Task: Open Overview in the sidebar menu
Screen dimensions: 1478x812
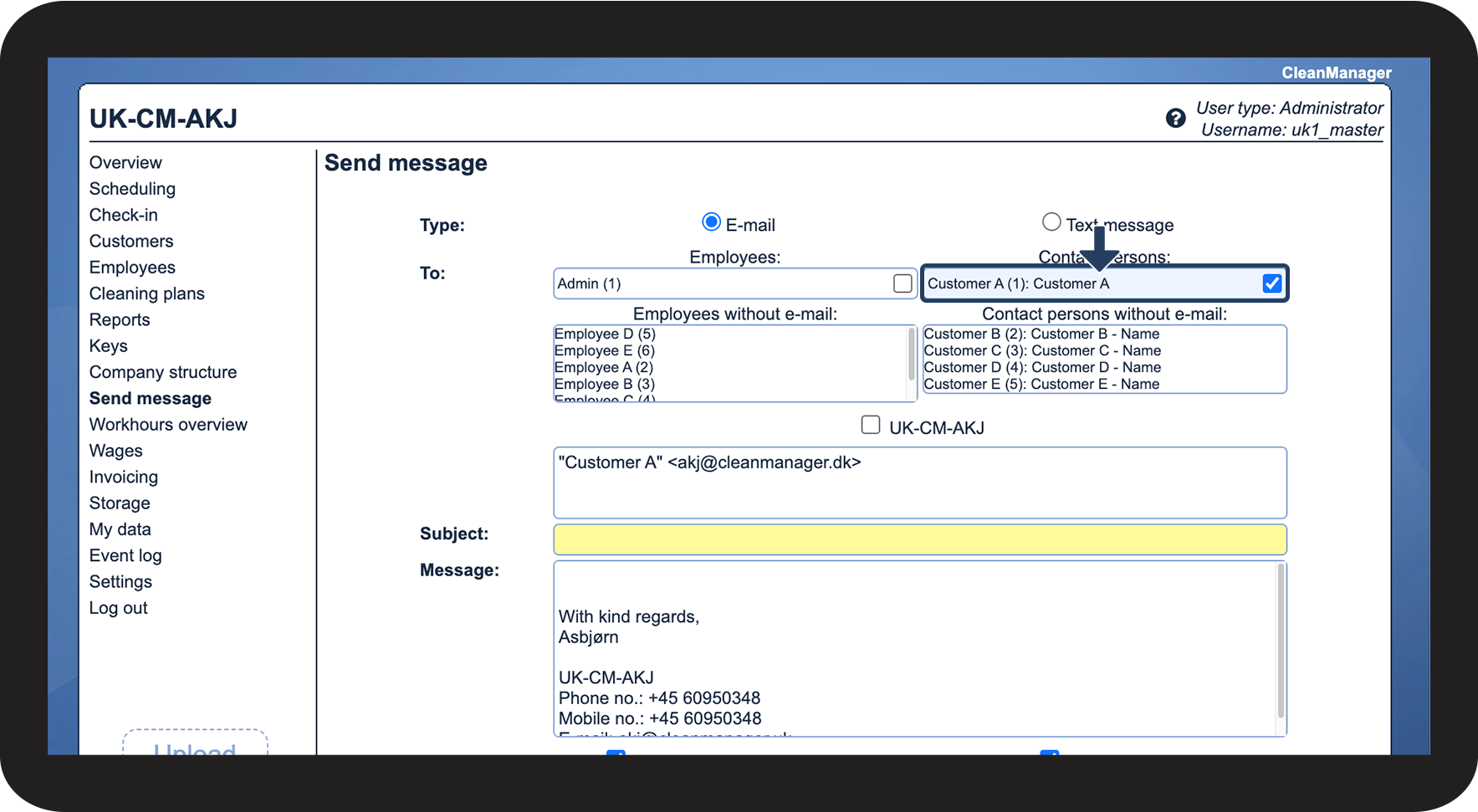Action: pos(125,163)
